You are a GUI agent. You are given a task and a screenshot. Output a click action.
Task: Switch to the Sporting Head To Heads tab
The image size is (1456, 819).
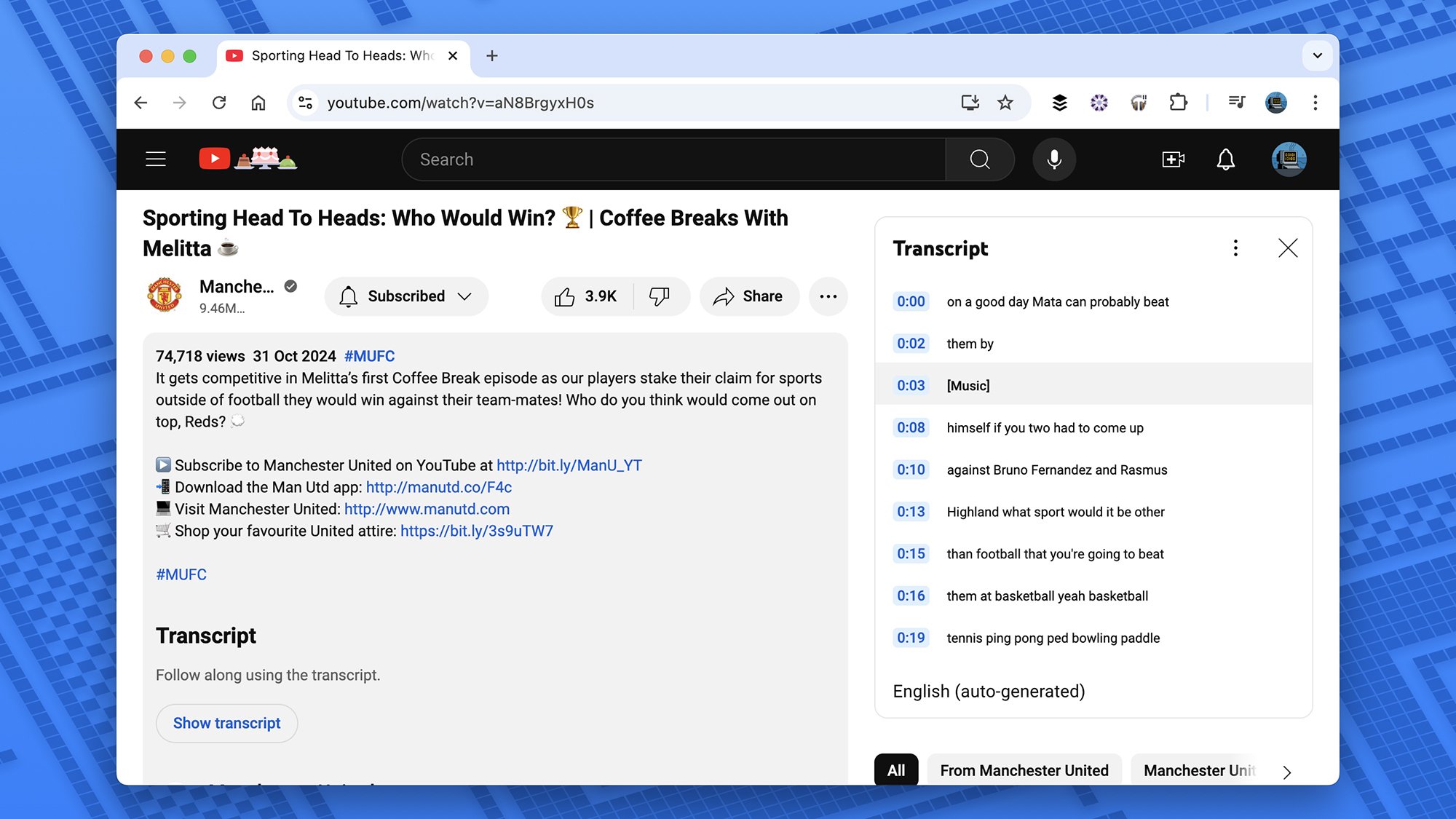[x=342, y=56]
